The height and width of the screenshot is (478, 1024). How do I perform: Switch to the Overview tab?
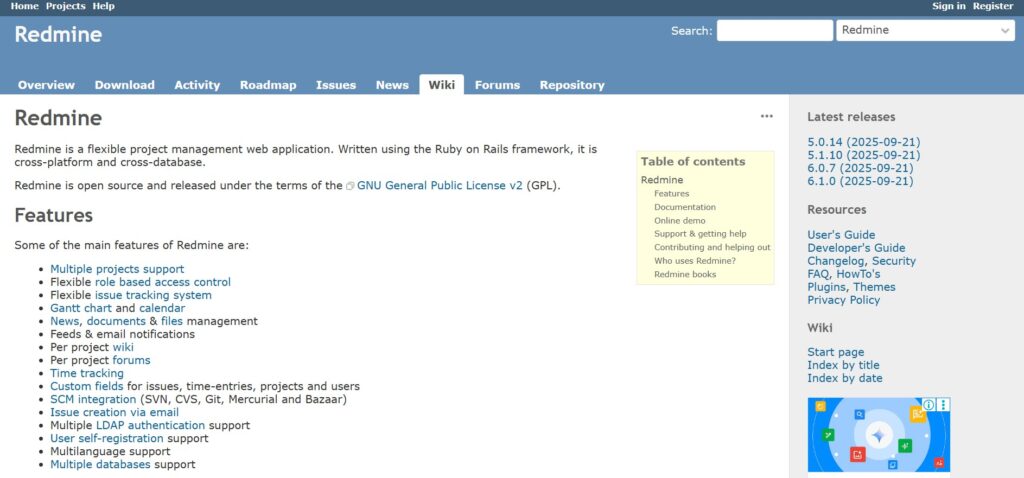click(46, 85)
